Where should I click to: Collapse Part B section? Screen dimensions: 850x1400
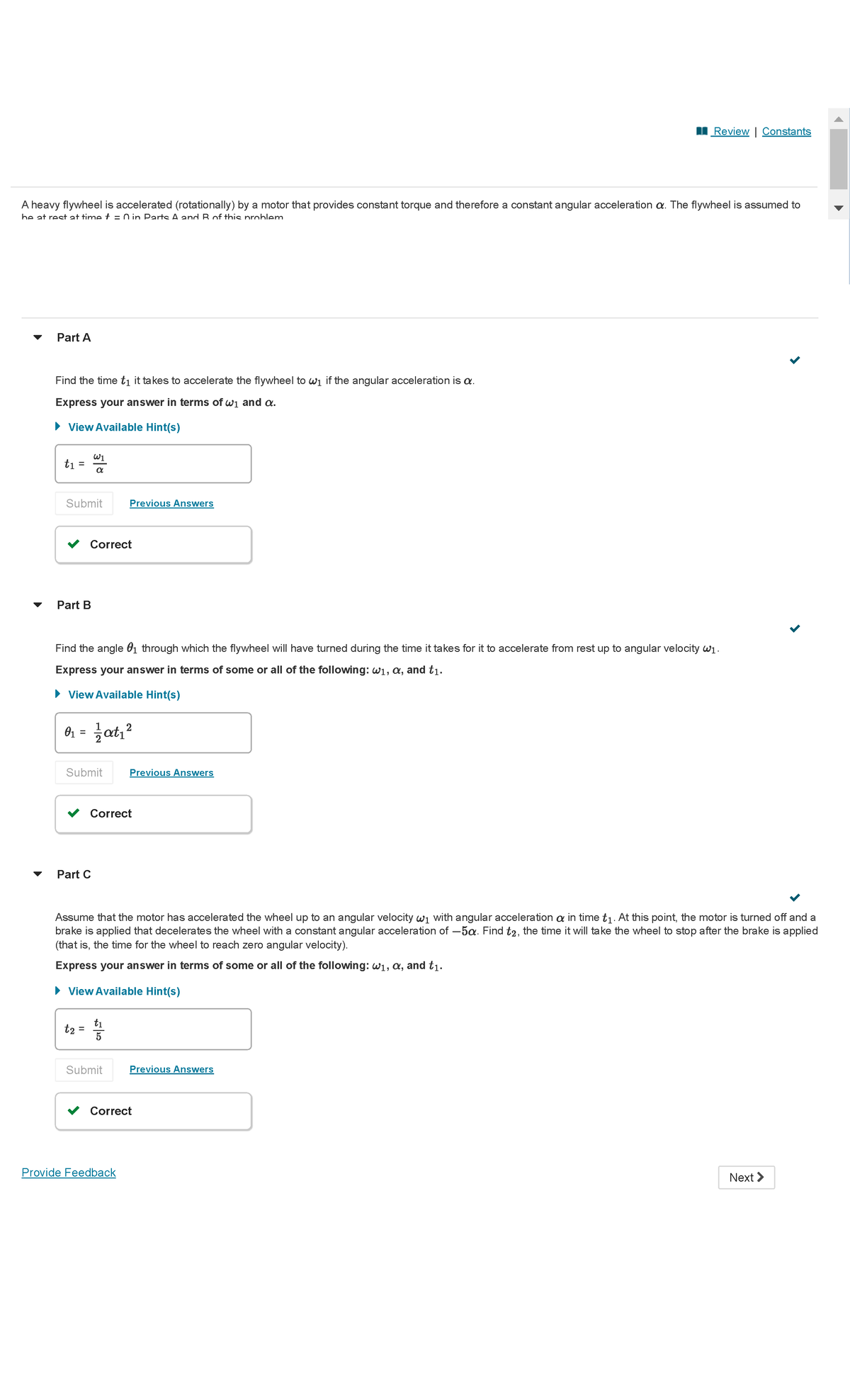click(39, 604)
